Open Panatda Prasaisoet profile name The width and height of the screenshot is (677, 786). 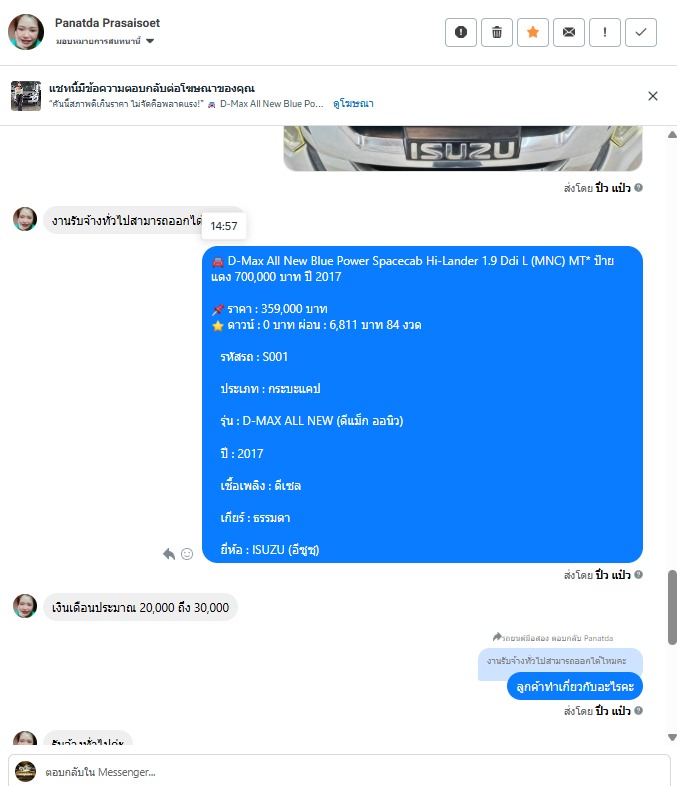click(107, 23)
